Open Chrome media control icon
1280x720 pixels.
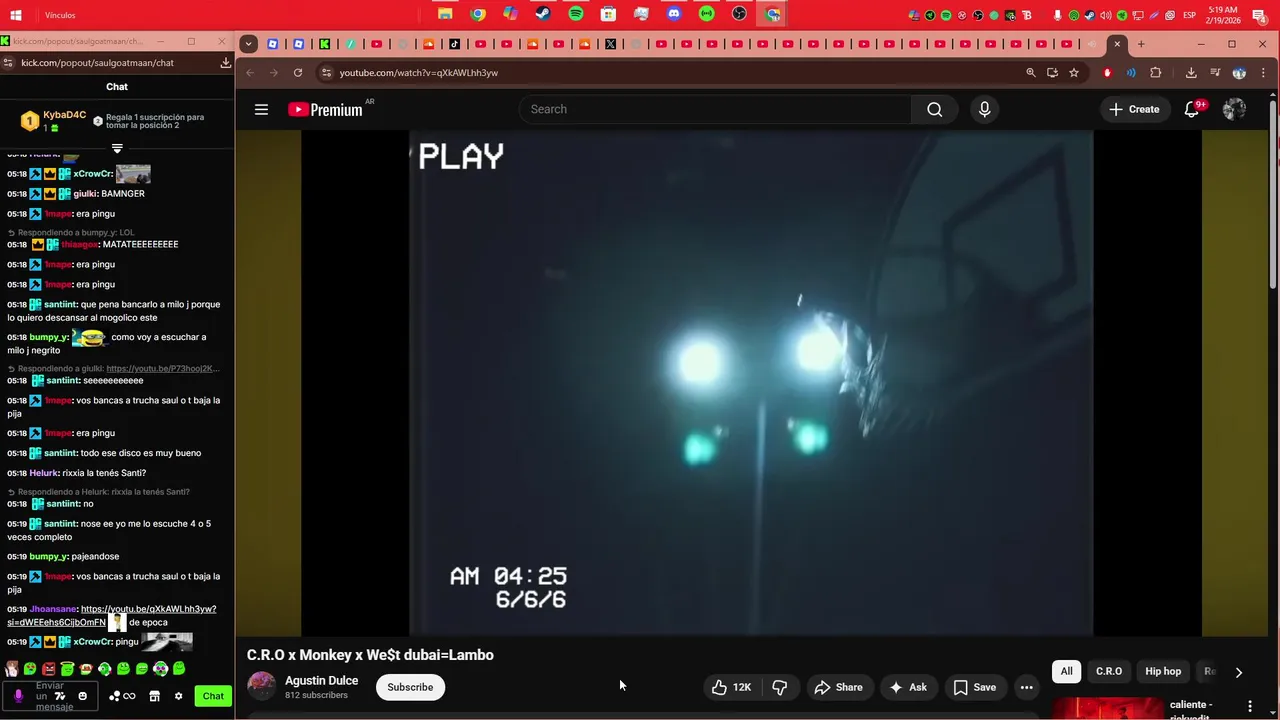click(x=1215, y=72)
